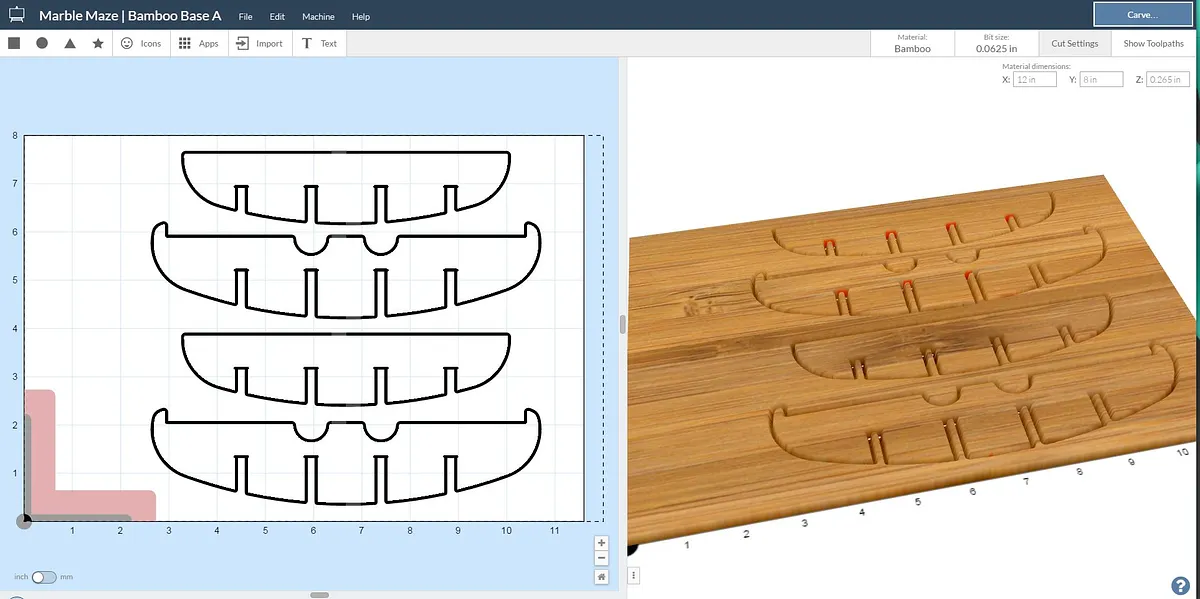Open the Cut Settings panel
Viewport: 1200px width, 599px height.
[x=1075, y=43]
